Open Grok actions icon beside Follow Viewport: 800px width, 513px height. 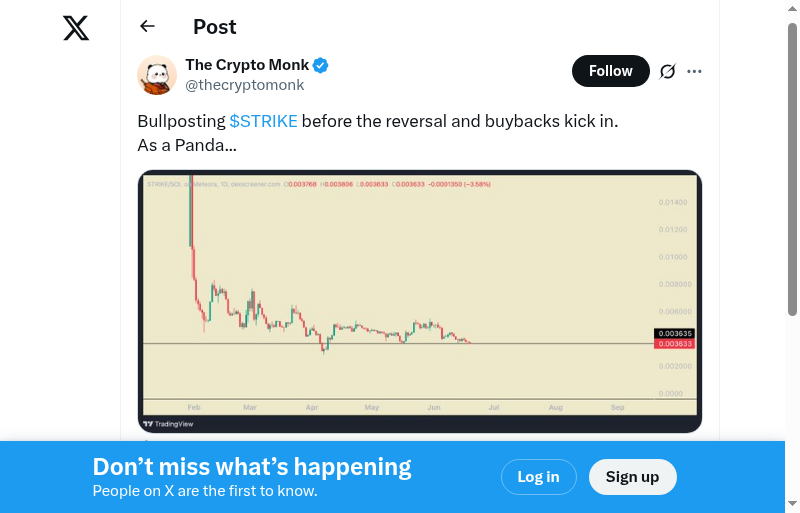pyautogui.click(x=668, y=71)
